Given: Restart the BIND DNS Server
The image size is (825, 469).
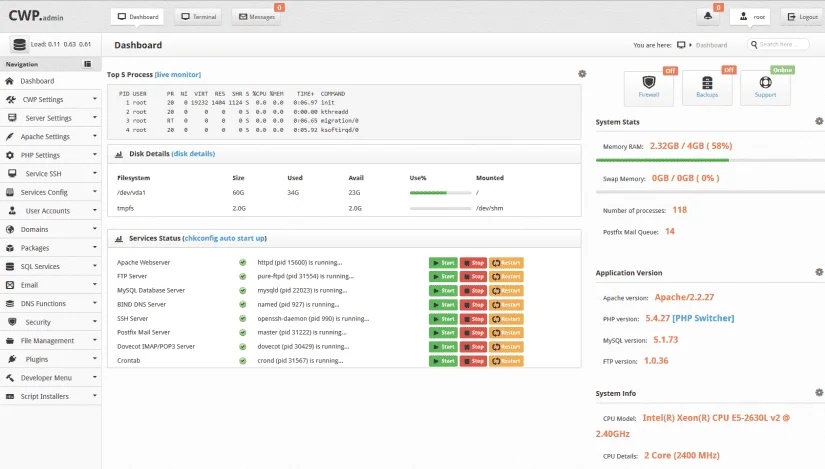Looking at the screenshot, I should coord(506,305).
